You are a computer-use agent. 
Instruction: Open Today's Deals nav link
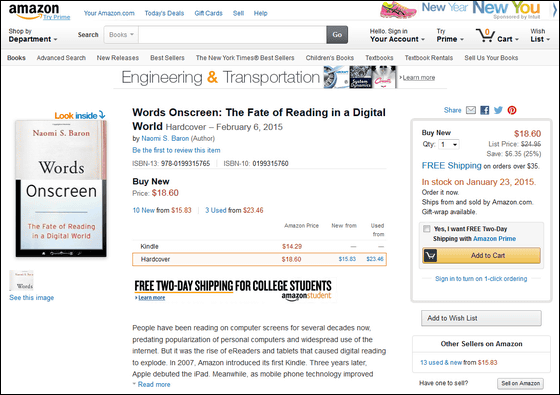click(x=164, y=13)
